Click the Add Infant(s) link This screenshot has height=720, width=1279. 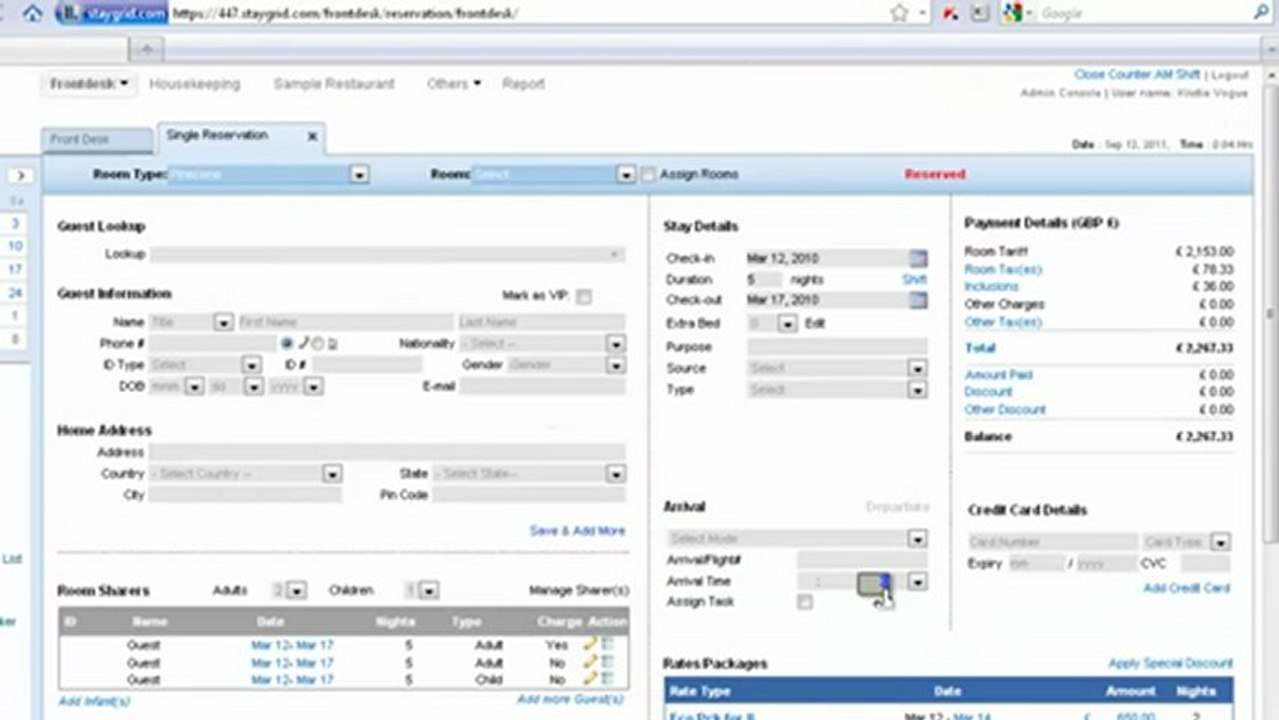(x=94, y=701)
